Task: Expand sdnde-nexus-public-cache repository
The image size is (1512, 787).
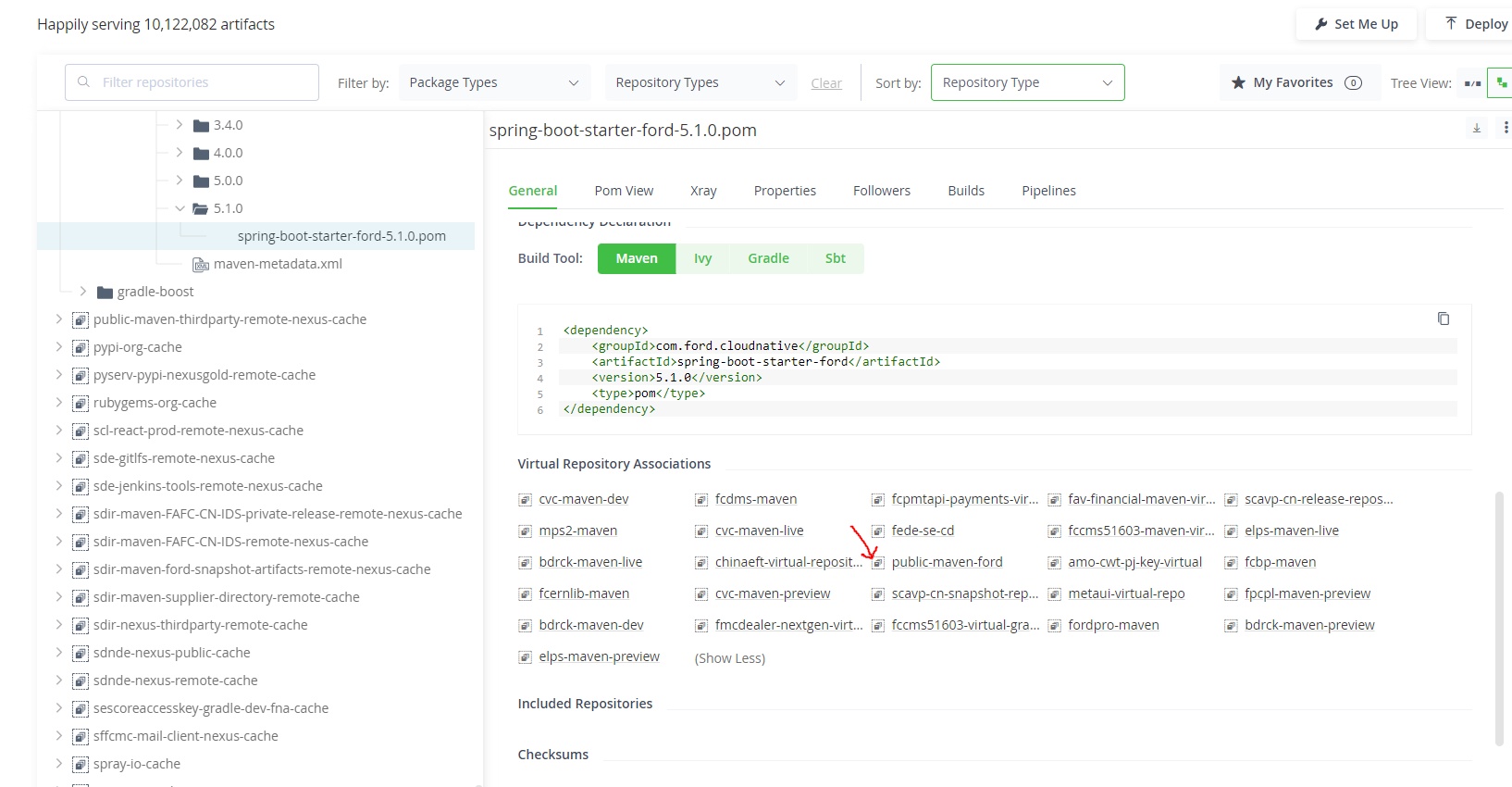Action: click(59, 652)
